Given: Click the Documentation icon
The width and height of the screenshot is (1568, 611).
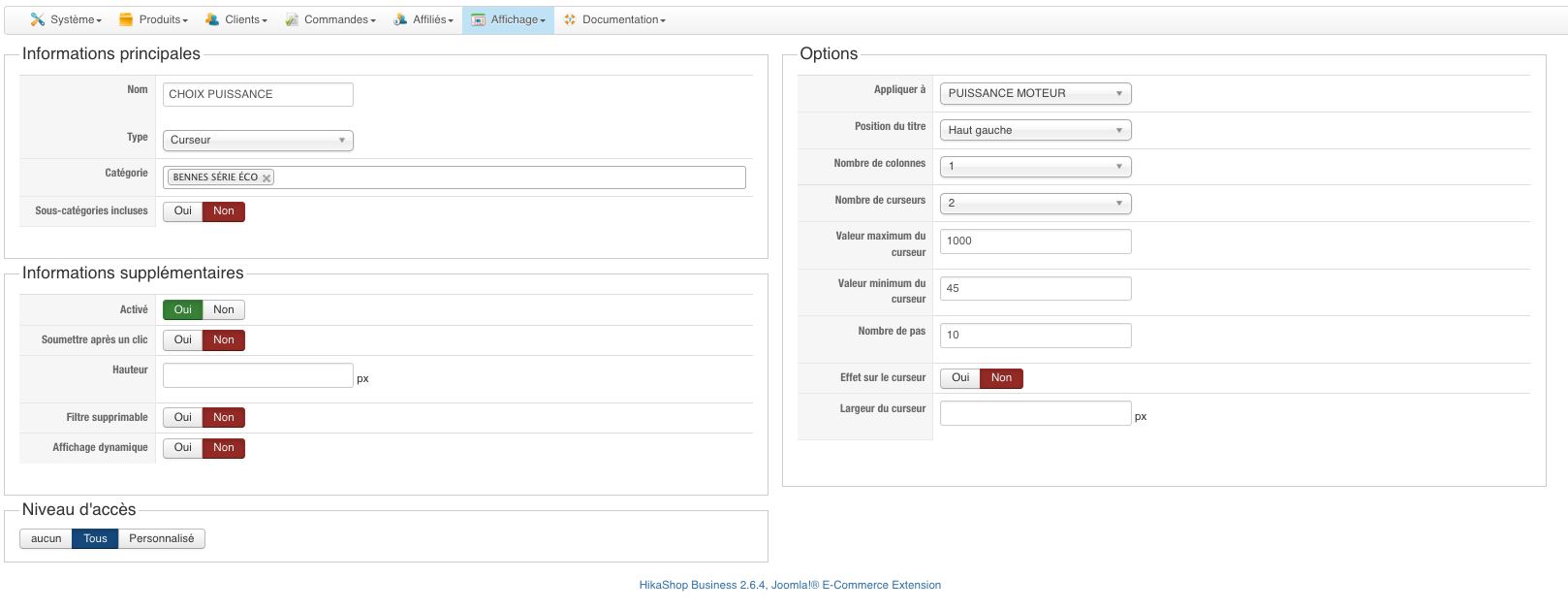Looking at the screenshot, I should [570, 19].
